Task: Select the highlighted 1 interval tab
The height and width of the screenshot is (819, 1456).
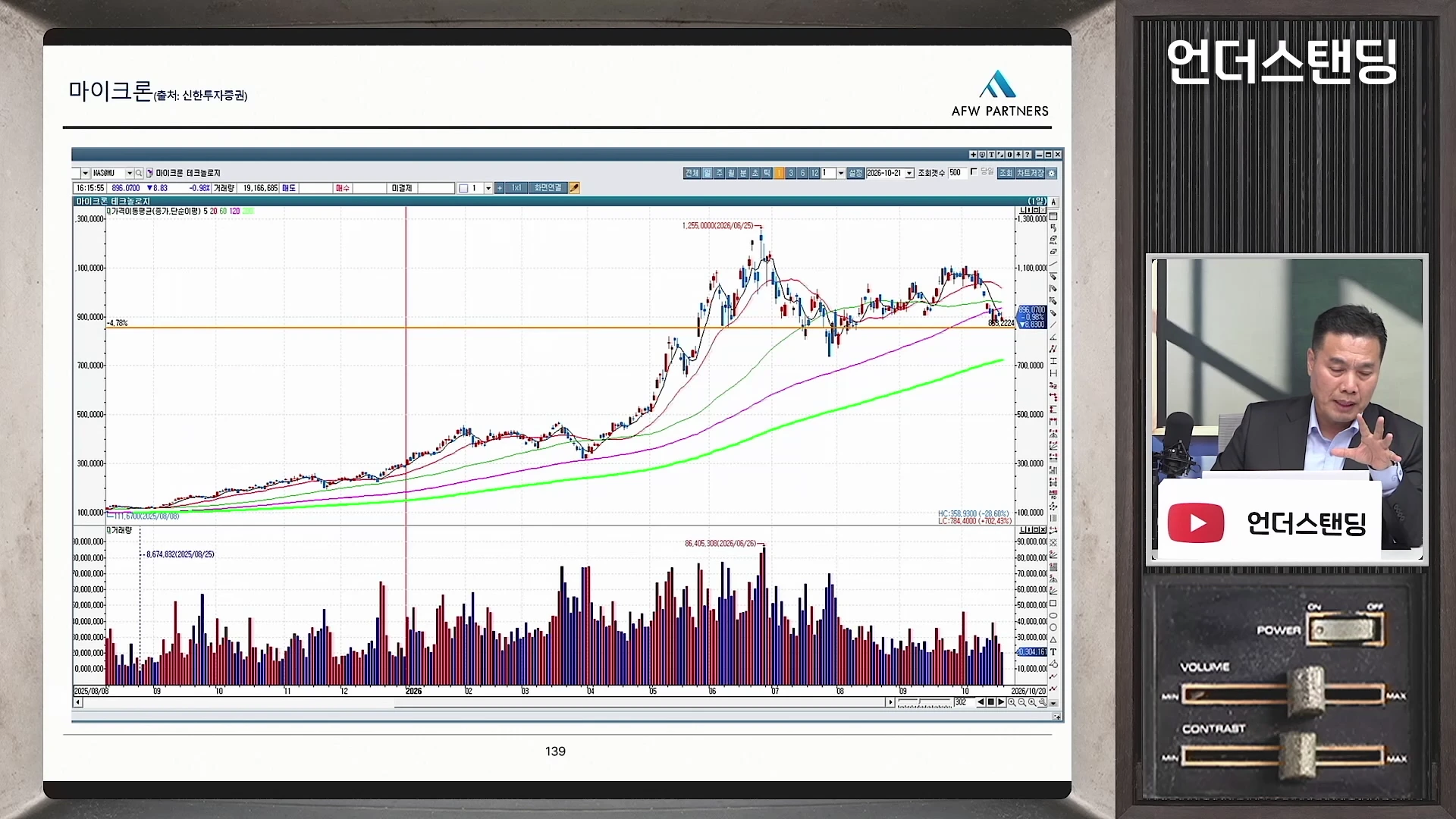Action: click(779, 173)
